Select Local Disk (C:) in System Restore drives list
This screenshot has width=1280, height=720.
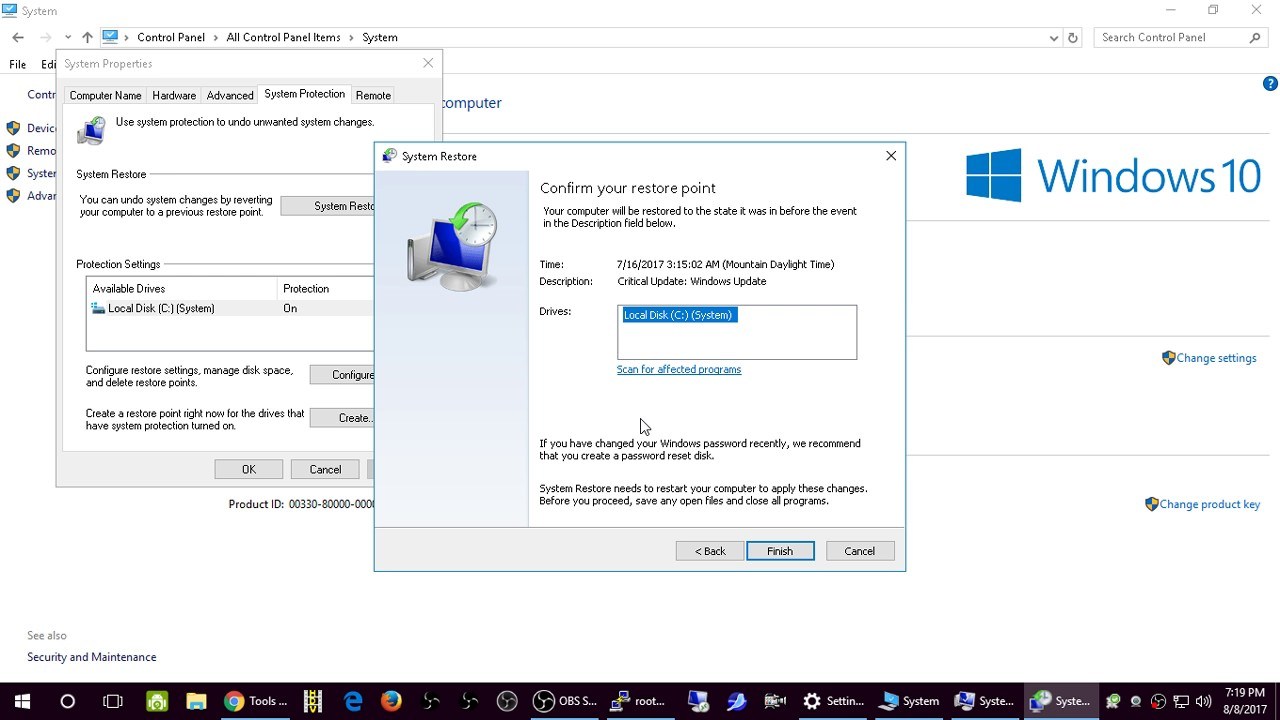pyautogui.click(x=678, y=315)
